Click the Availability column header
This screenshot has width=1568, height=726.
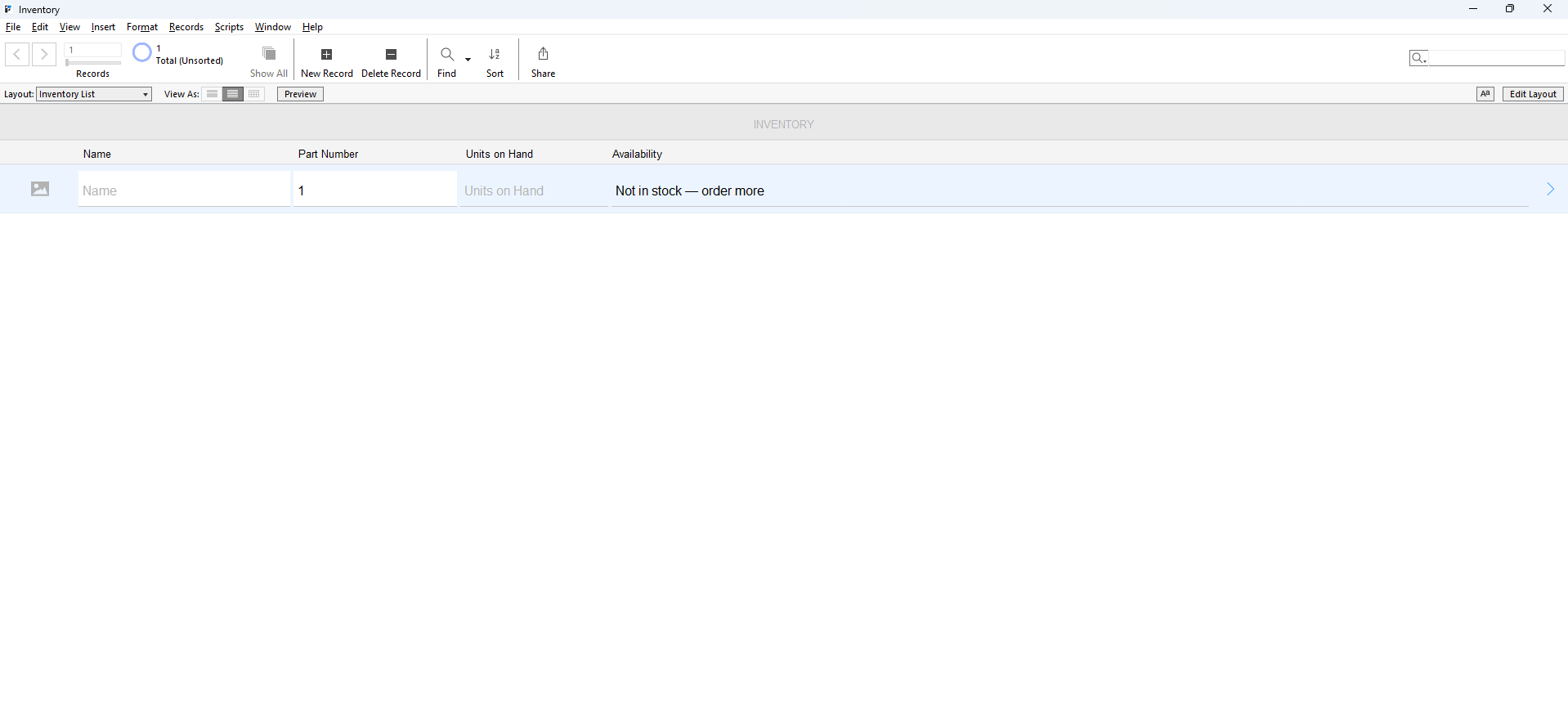[x=637, y=154]
